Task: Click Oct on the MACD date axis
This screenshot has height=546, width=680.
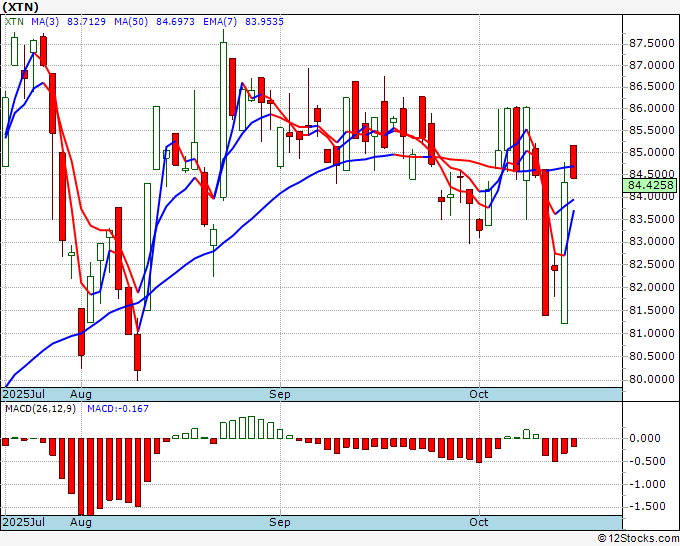Action: coord(479,522)
